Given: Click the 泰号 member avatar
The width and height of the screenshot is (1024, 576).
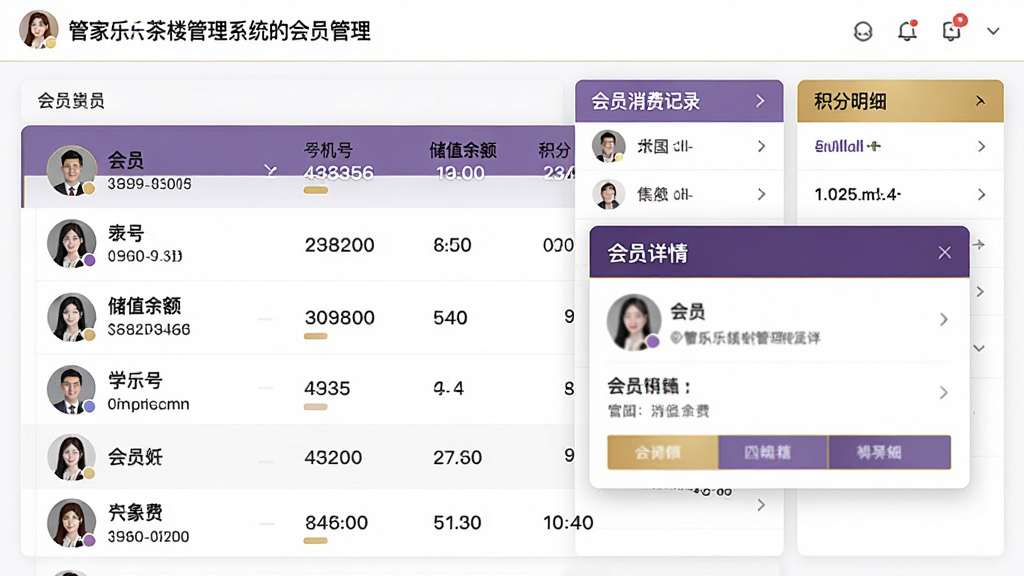Looking at the screenshot, I should pos(71,244).
